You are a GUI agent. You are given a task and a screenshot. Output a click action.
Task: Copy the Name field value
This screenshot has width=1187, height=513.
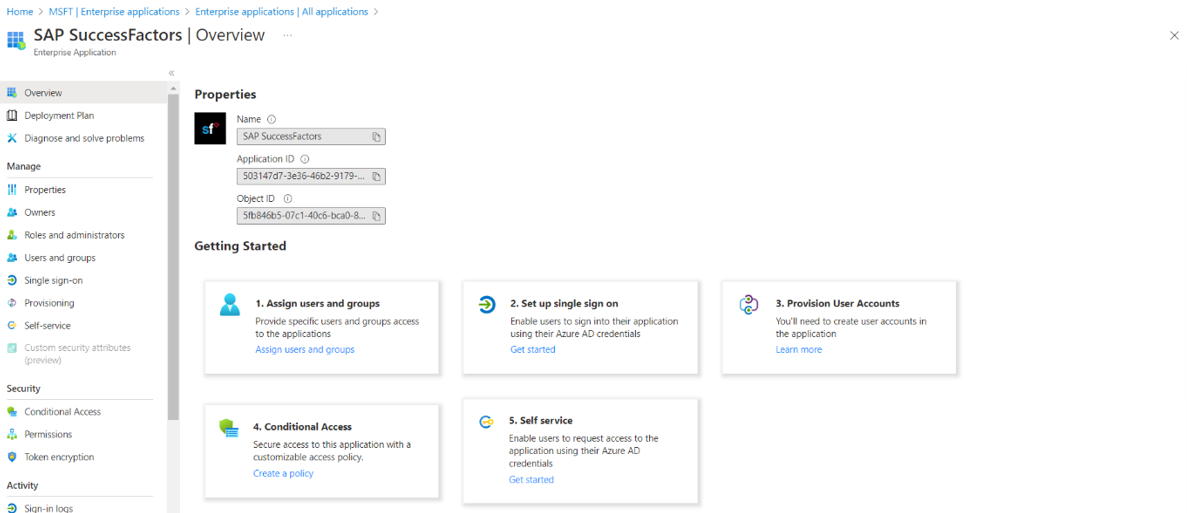376,137
